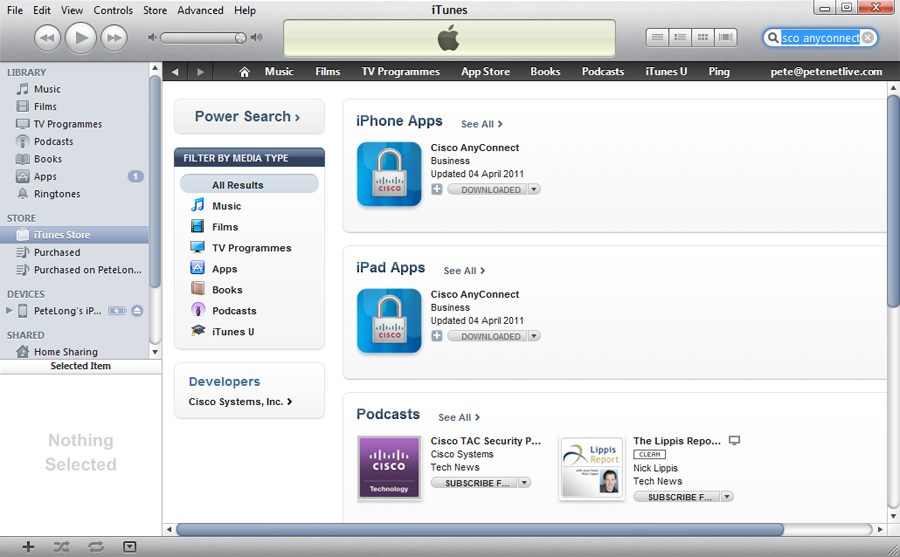This screenshot has height=557, width=900.
Task: See all Podcasts results
Action: coord(459,417)
